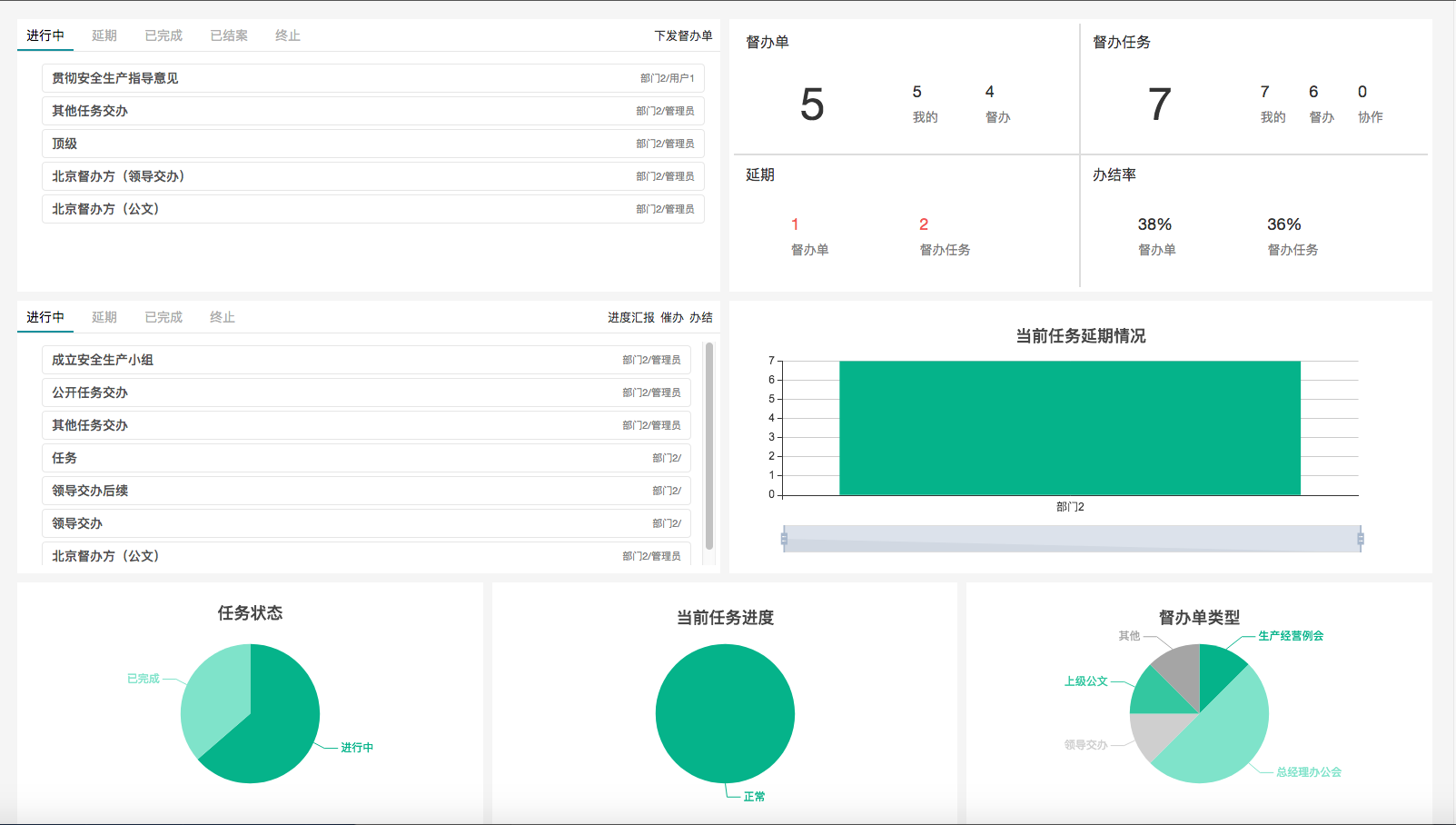The width and height of the screenshot is (1456, 825).
Task: Click left handle of chart zoom slider
Action: click(784, 539)
